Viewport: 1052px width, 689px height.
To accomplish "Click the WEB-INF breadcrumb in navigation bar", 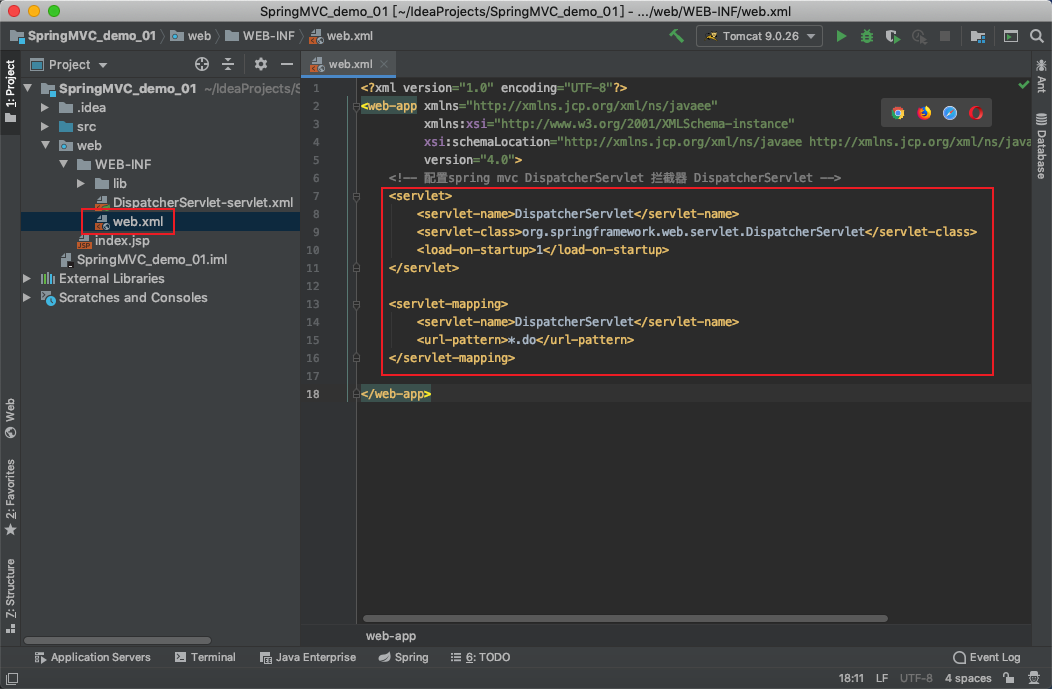I will click(260, 36).
